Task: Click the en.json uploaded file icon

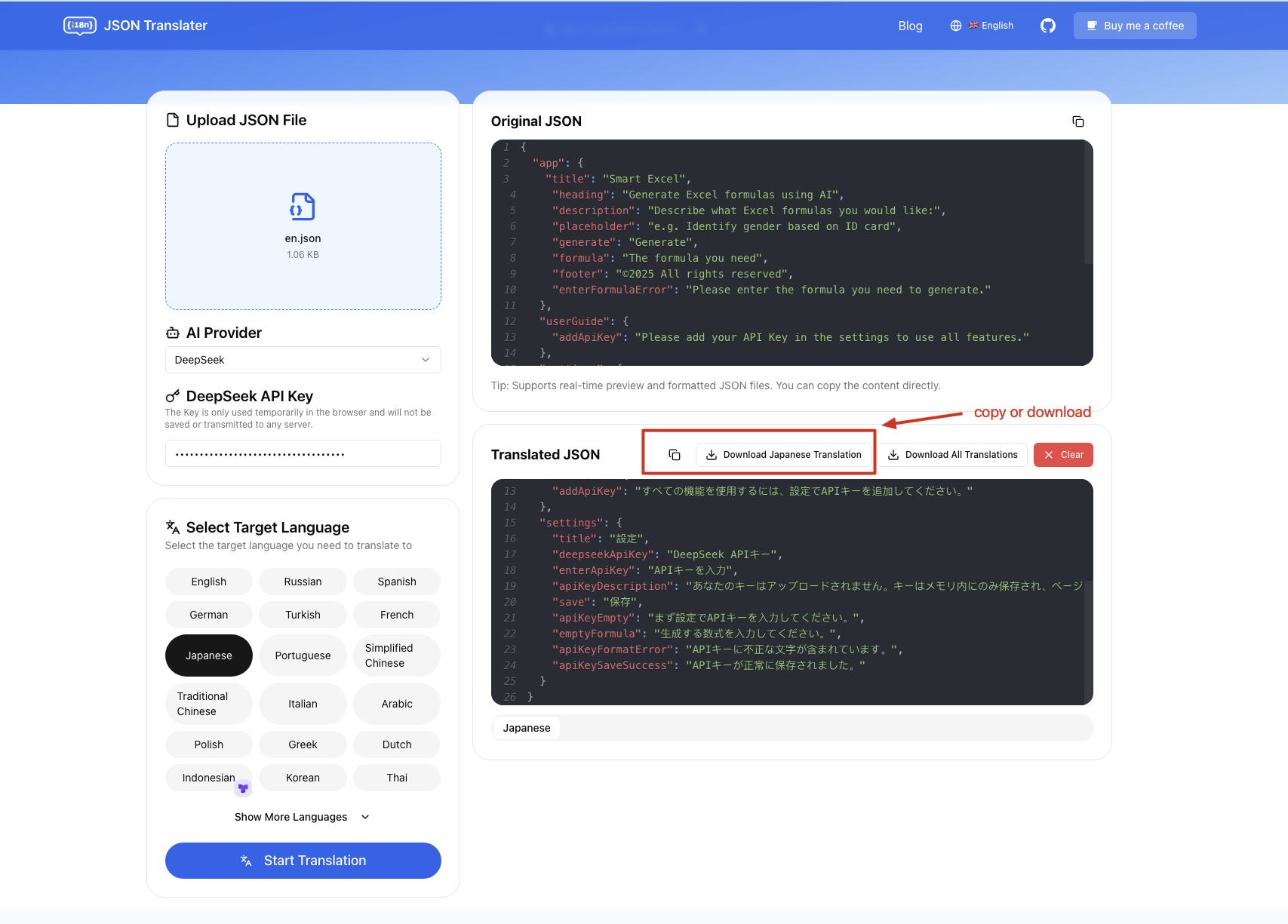Action: [303, 207]
